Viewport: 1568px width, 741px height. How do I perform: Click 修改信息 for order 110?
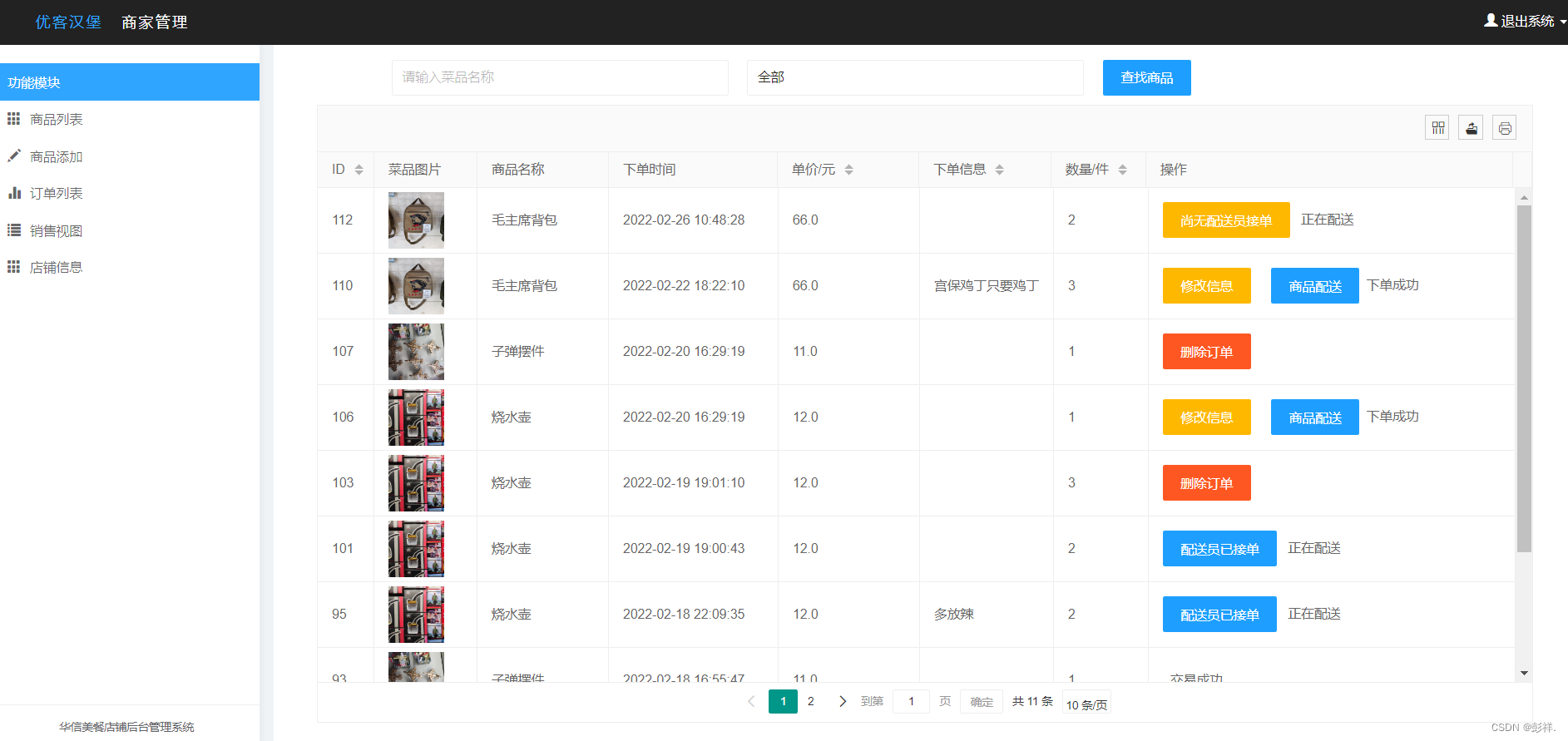coord(1206,286)
